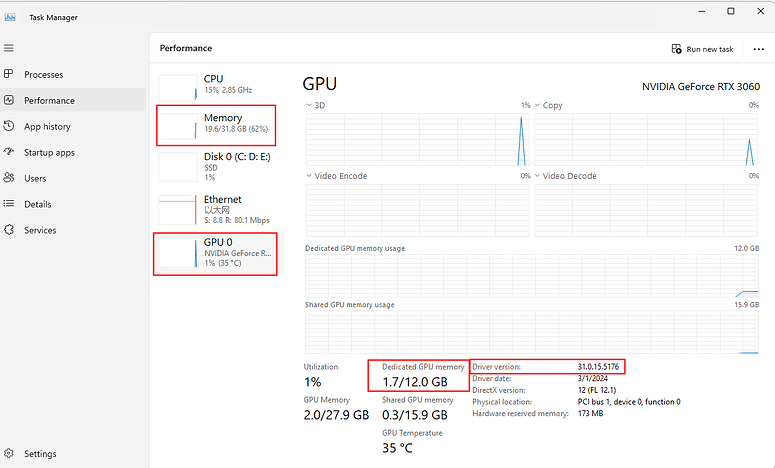Open the hamburger navigation menu
Image resolution: width=775 pixels, height=468 pixels.
(9, 48)
